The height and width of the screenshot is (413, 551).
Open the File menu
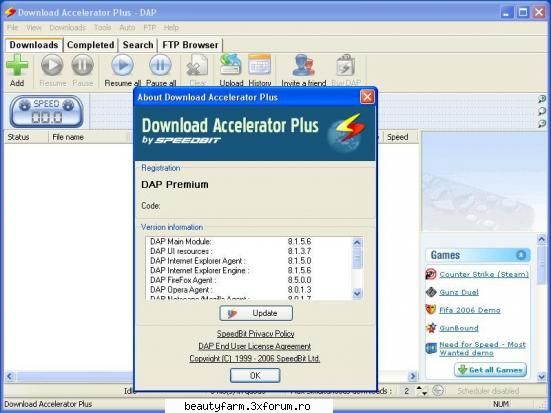pos(12,27)
